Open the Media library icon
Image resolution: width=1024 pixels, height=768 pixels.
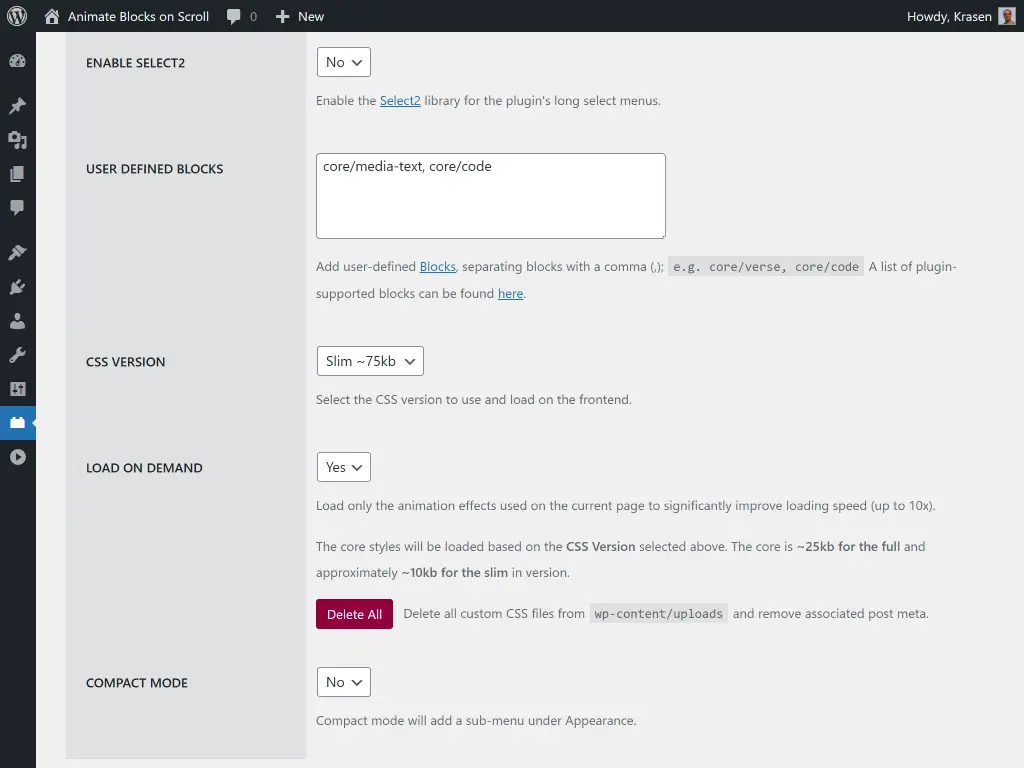(18, 140)
